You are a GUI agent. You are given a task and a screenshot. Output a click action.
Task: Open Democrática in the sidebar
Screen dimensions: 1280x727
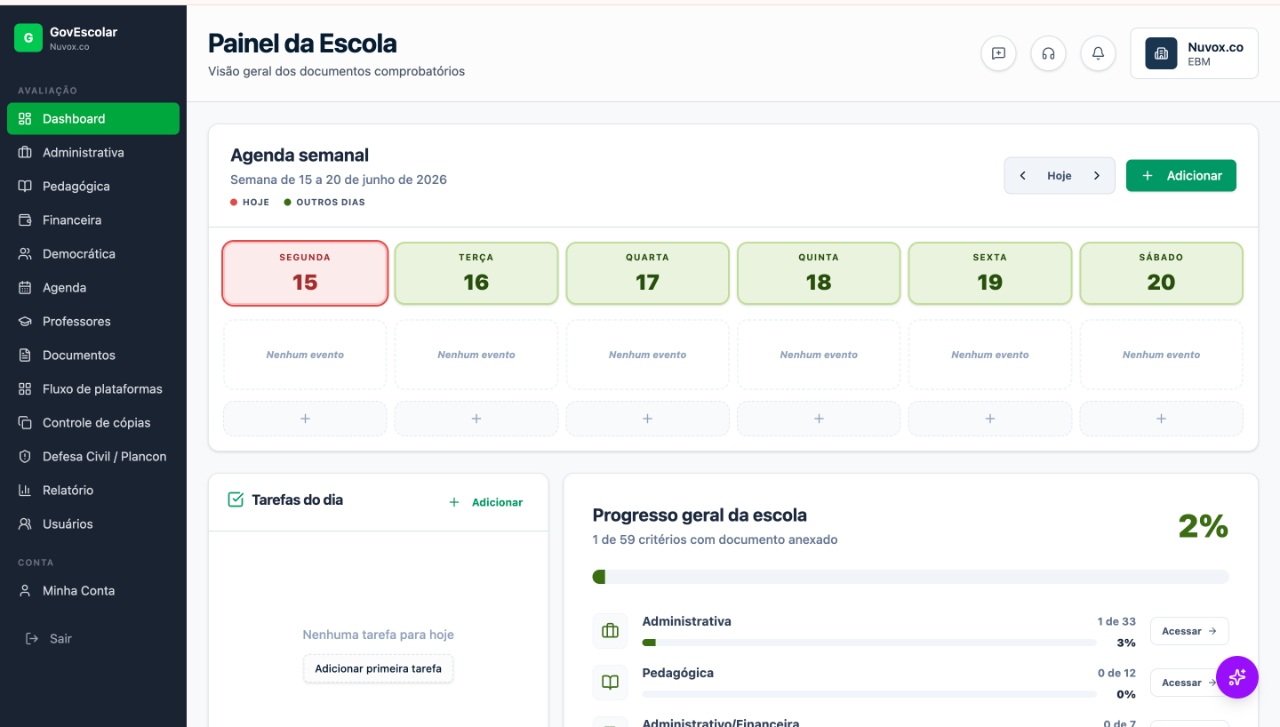click(x=93, y=254)
